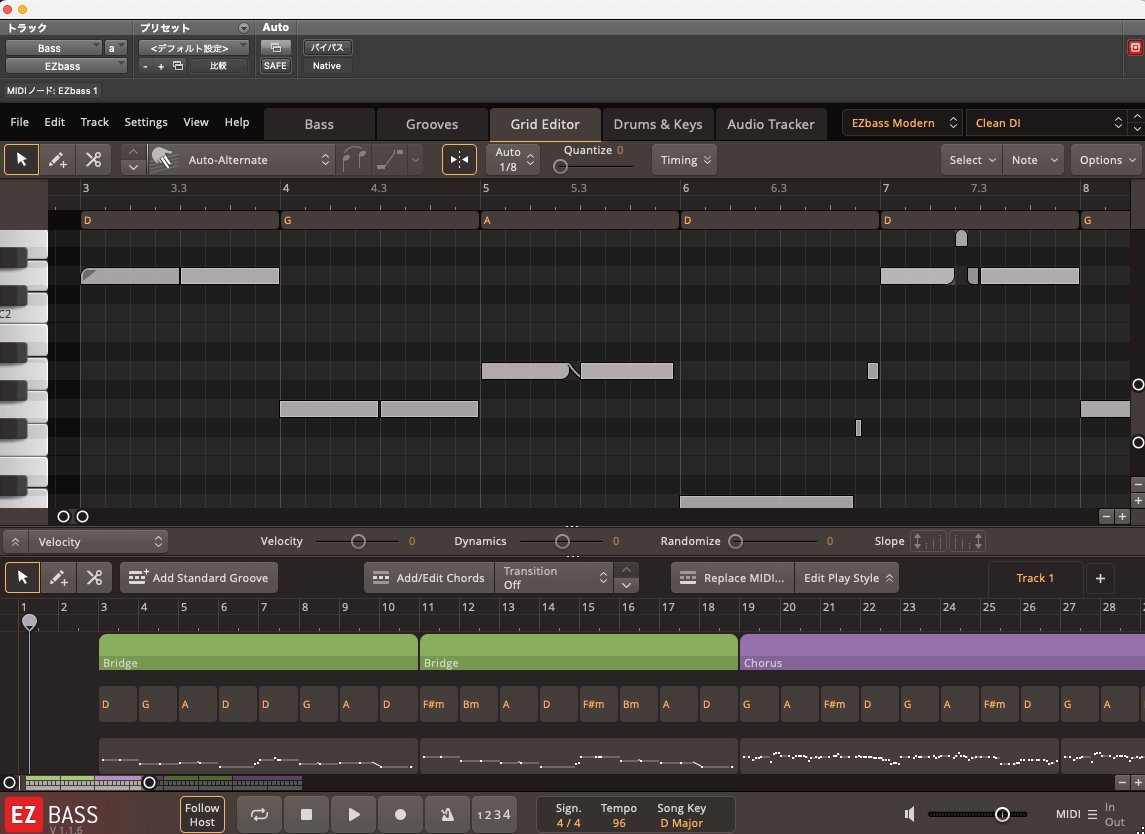Click the plugin window icon under Auto
The width and height of the screenshot is (1145, 834).
275,47
